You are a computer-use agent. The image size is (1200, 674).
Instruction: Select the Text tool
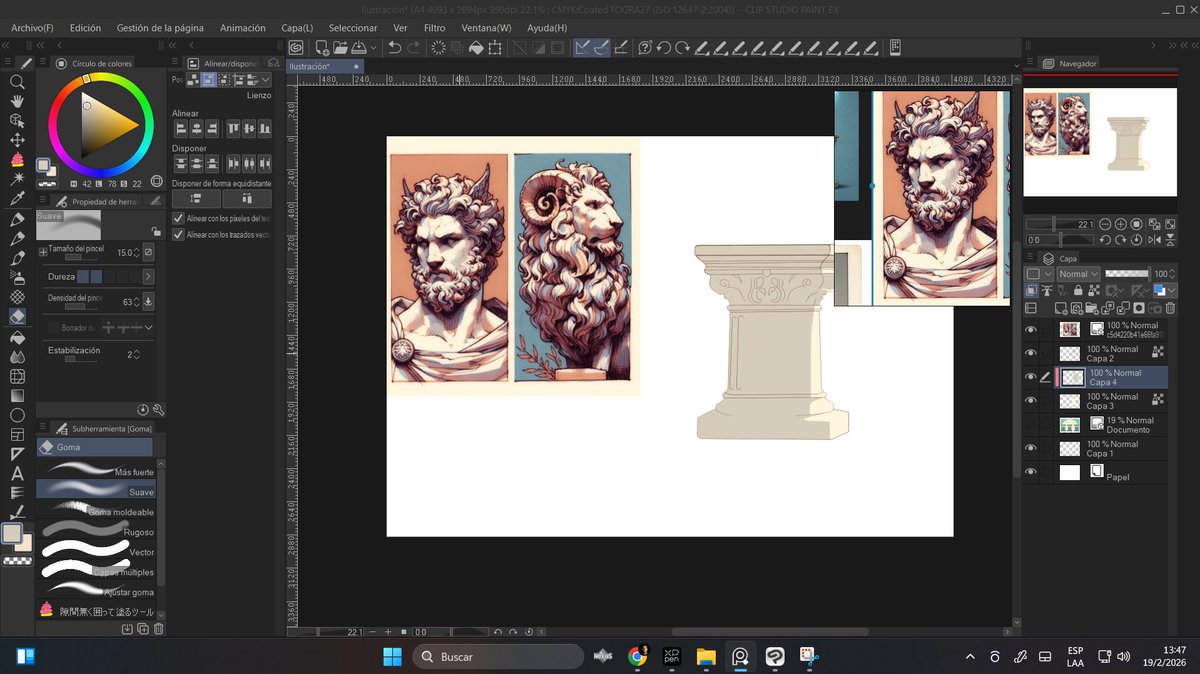17,473
